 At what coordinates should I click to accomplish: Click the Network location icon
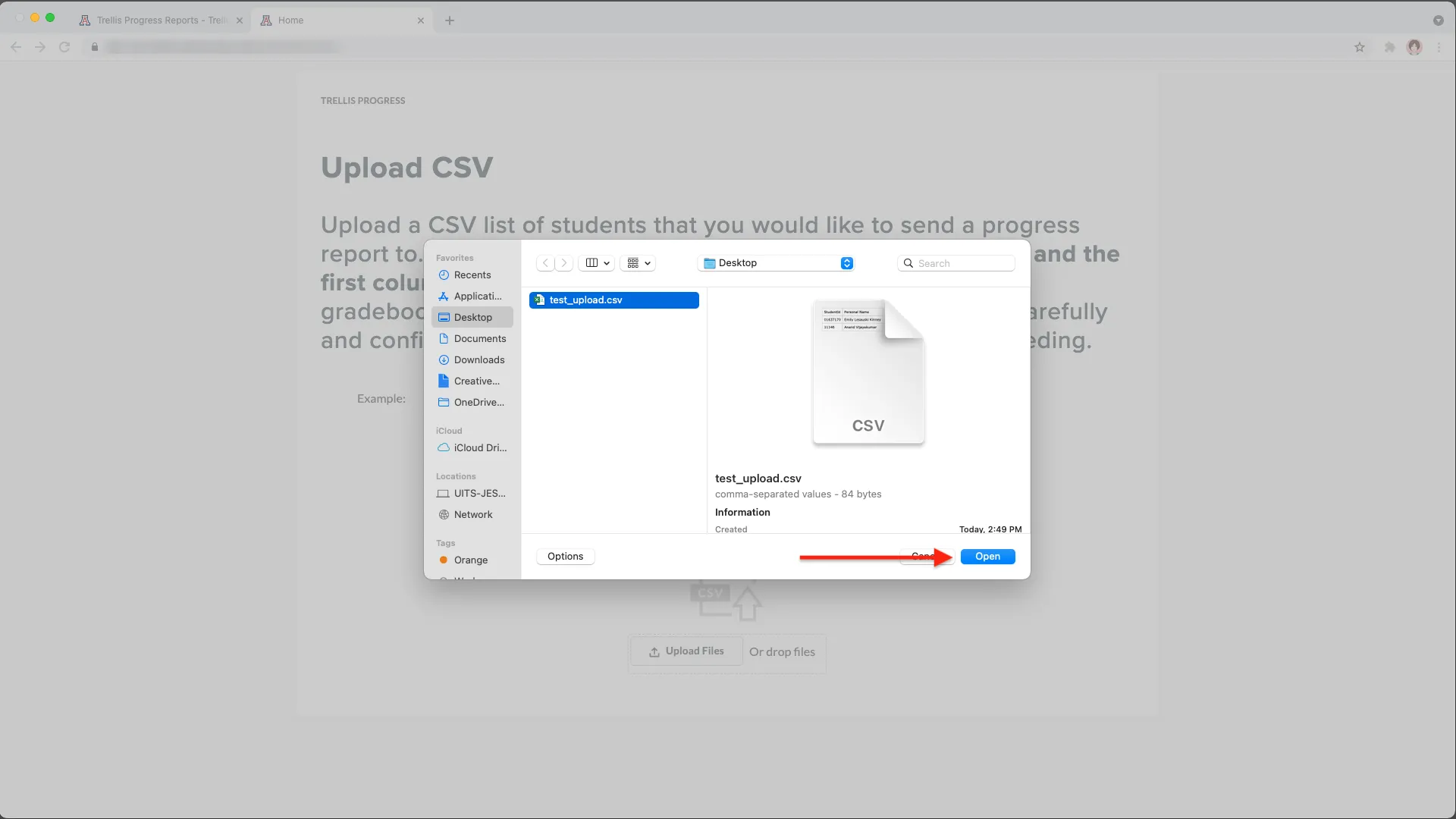[444, 514]
